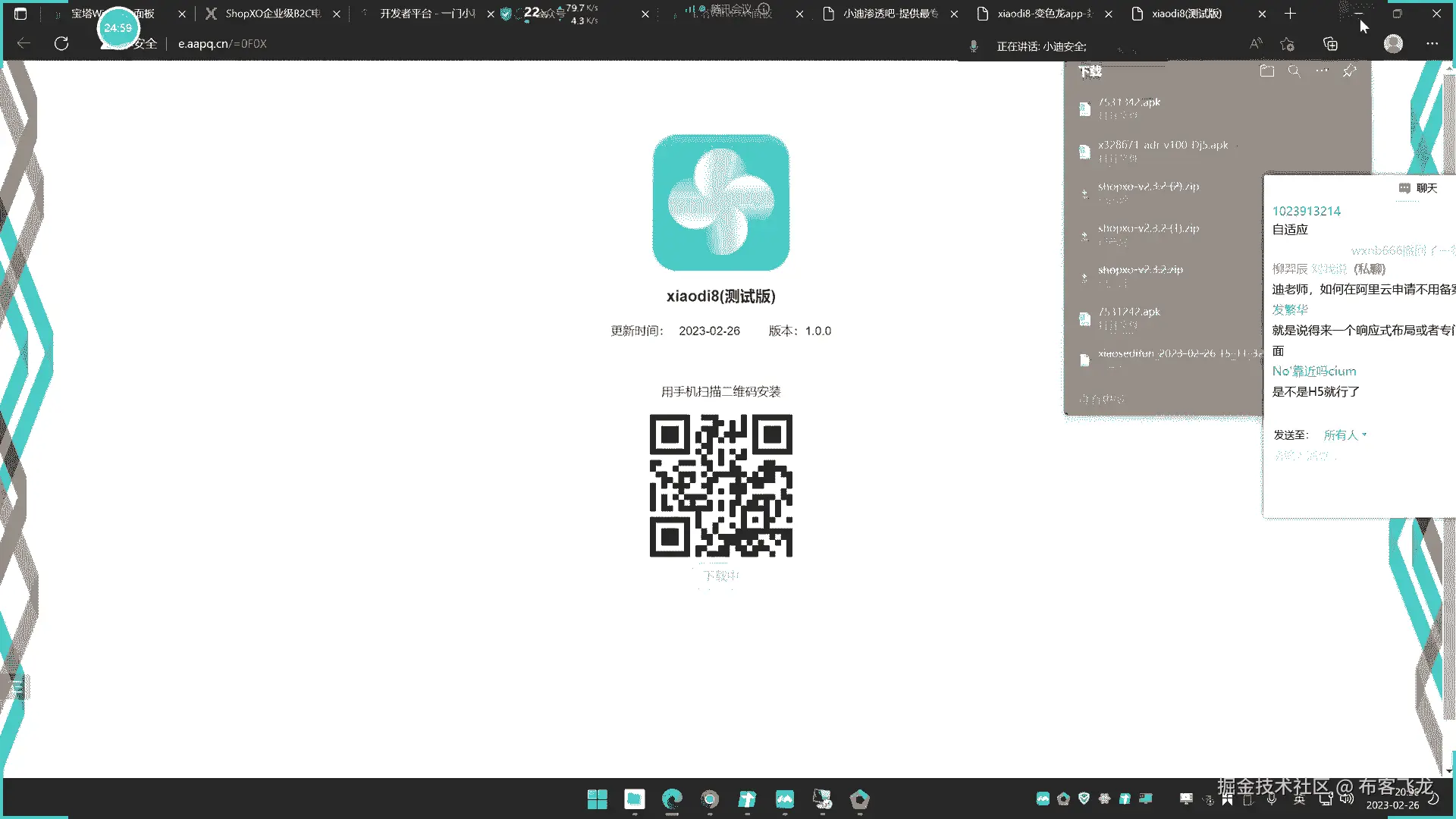Viewport: 1456px width, 819px height.
Task: Click search icon in Downloads panel
Action: point(1294,71)
